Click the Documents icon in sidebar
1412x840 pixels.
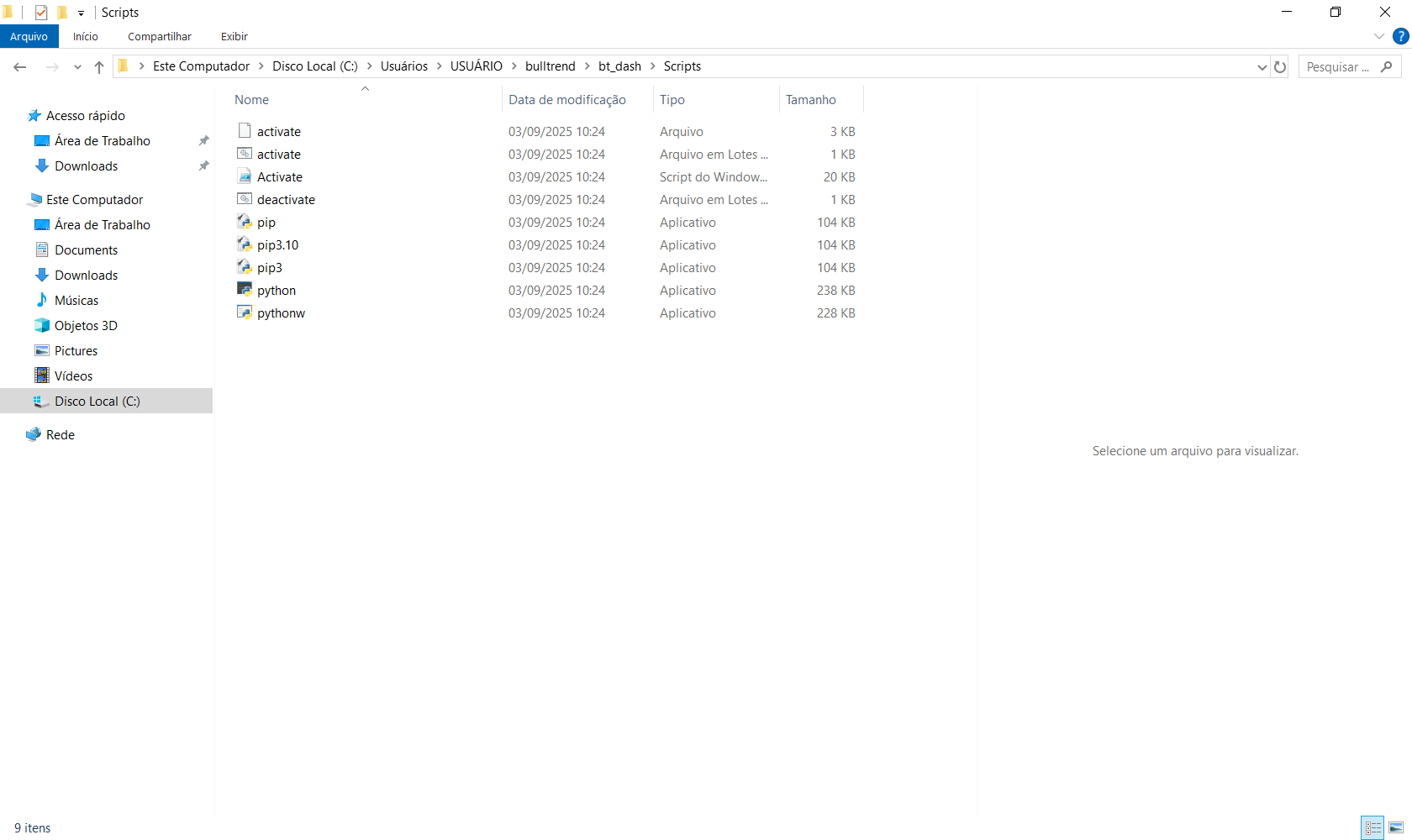42,249
